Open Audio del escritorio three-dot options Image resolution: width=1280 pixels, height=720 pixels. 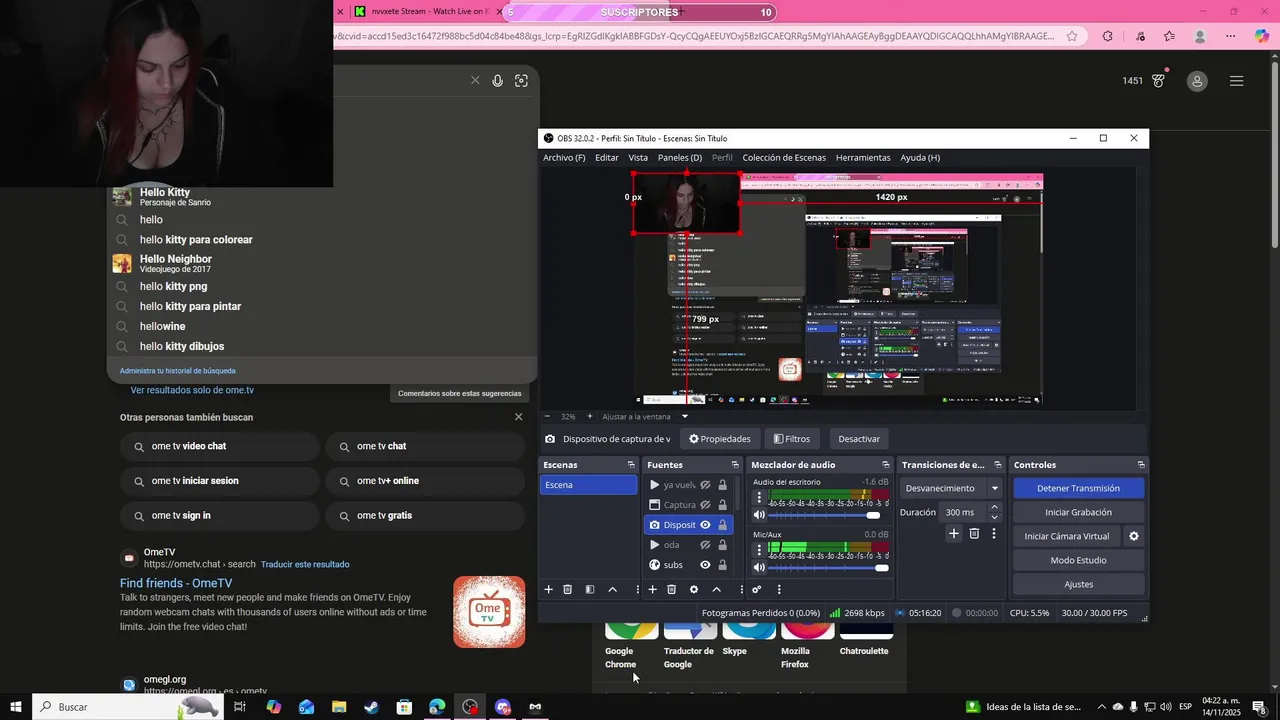point(759,497)
